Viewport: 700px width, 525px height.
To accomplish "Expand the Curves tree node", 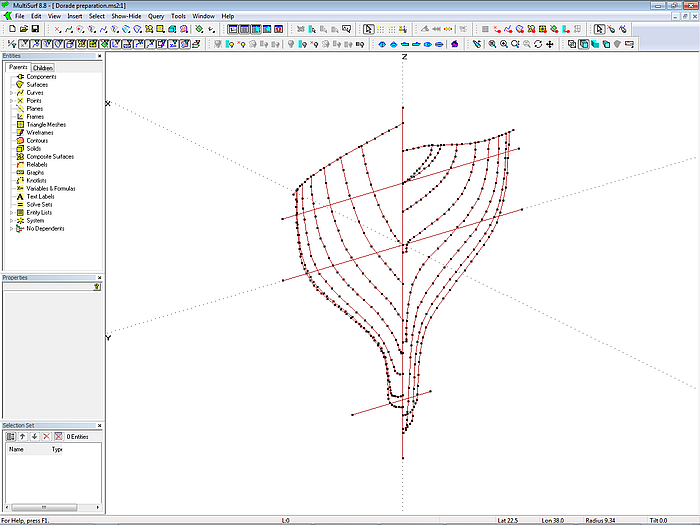I will [x=11, y=93].
